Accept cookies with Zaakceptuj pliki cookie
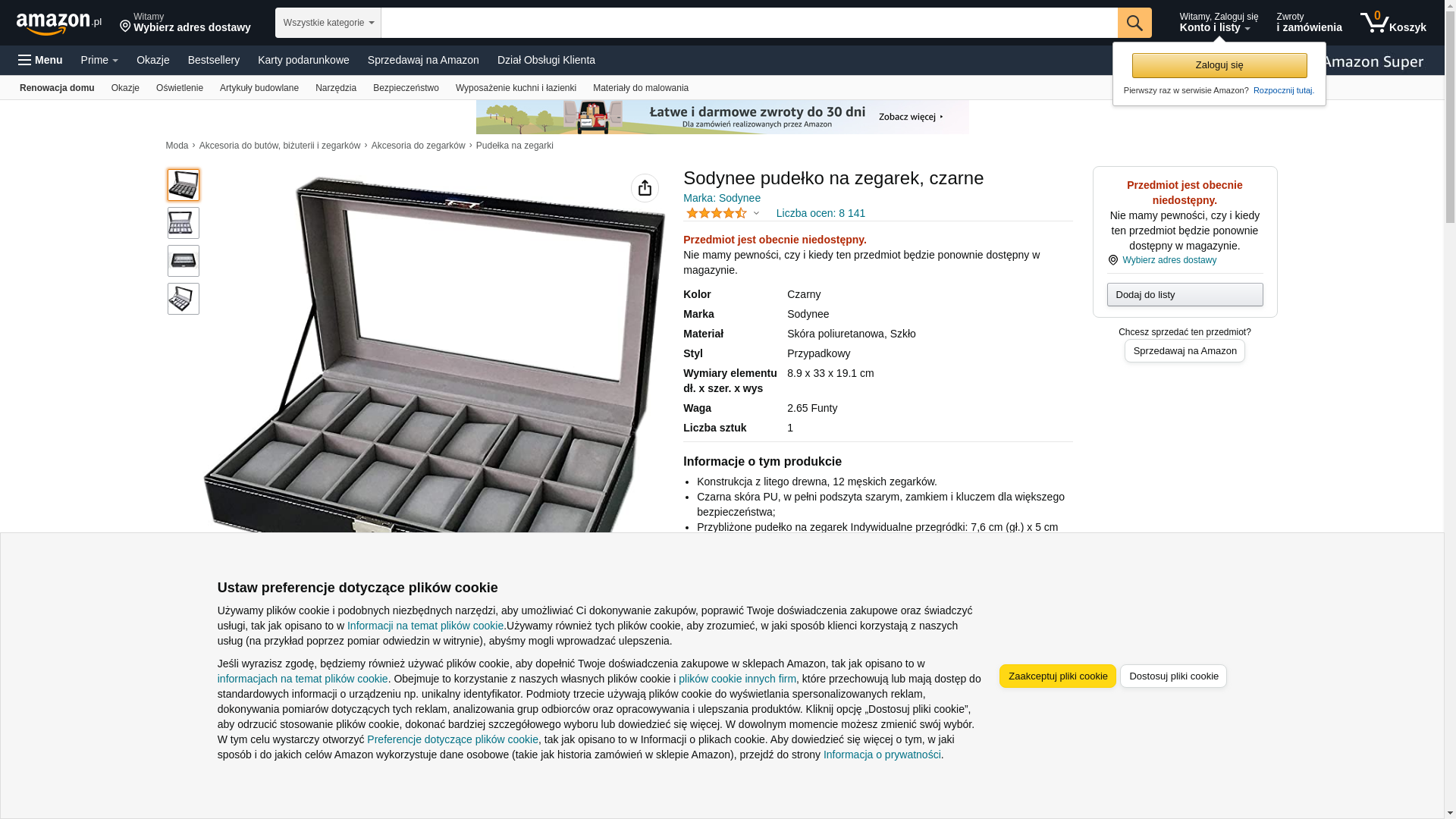 (x=1058, y=676)
